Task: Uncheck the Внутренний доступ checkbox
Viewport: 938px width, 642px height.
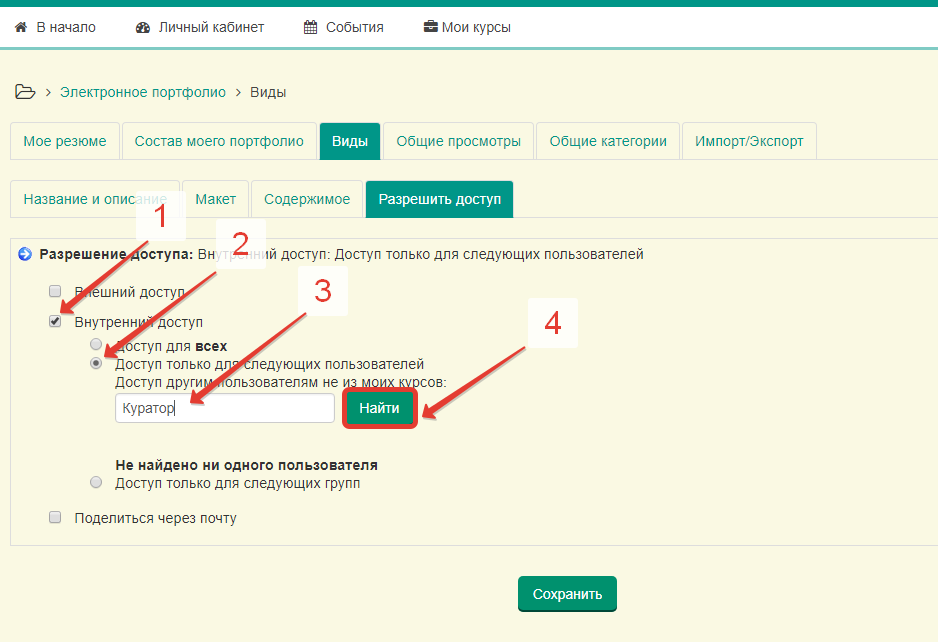Action: point(56,322)
